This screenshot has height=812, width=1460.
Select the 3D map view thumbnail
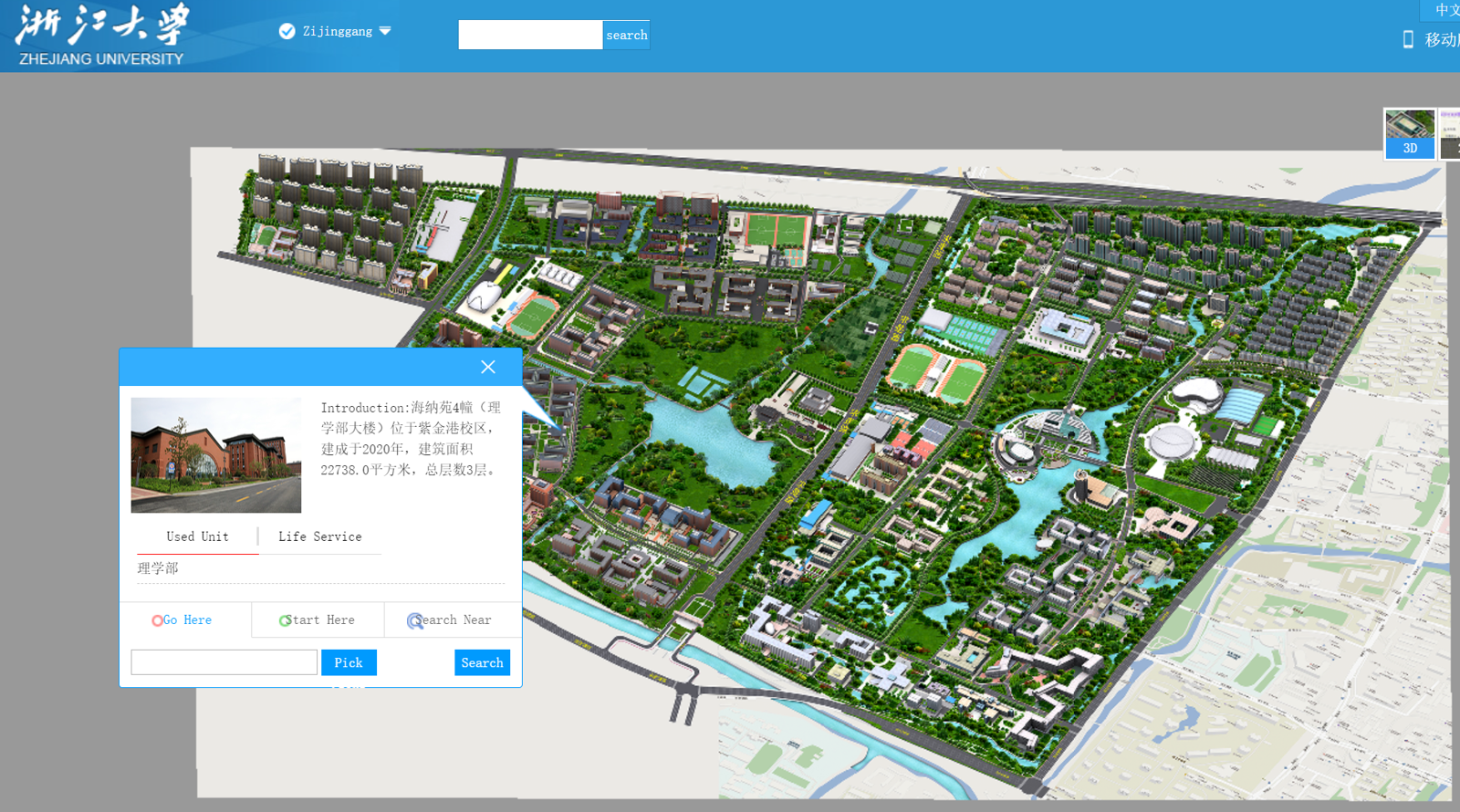pos(1410,133)
